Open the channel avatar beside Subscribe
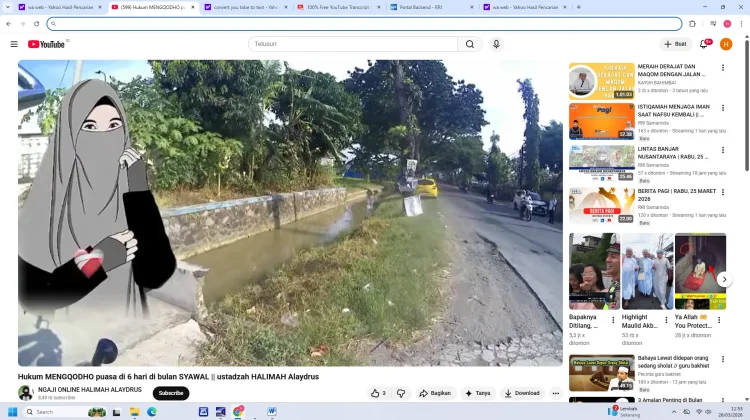The width and height of the screenshot is (750, 420). [25, 393]
